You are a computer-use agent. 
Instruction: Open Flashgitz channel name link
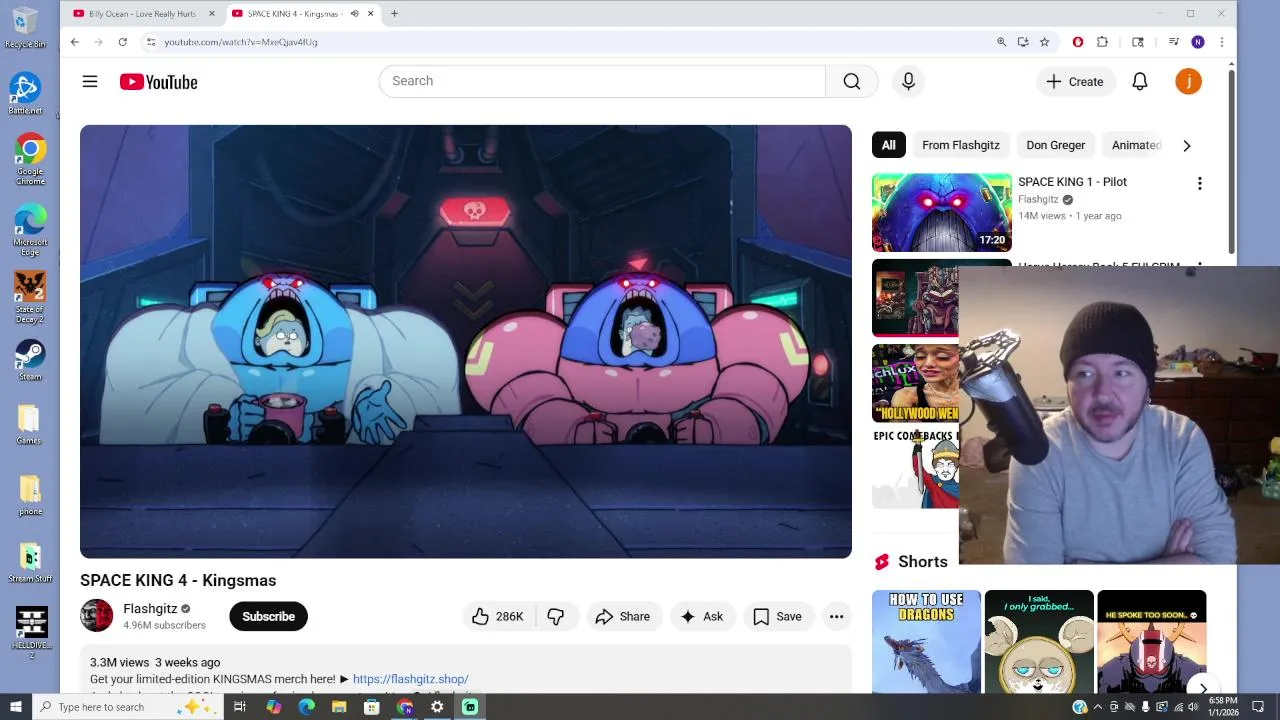(x=150, y=609)
